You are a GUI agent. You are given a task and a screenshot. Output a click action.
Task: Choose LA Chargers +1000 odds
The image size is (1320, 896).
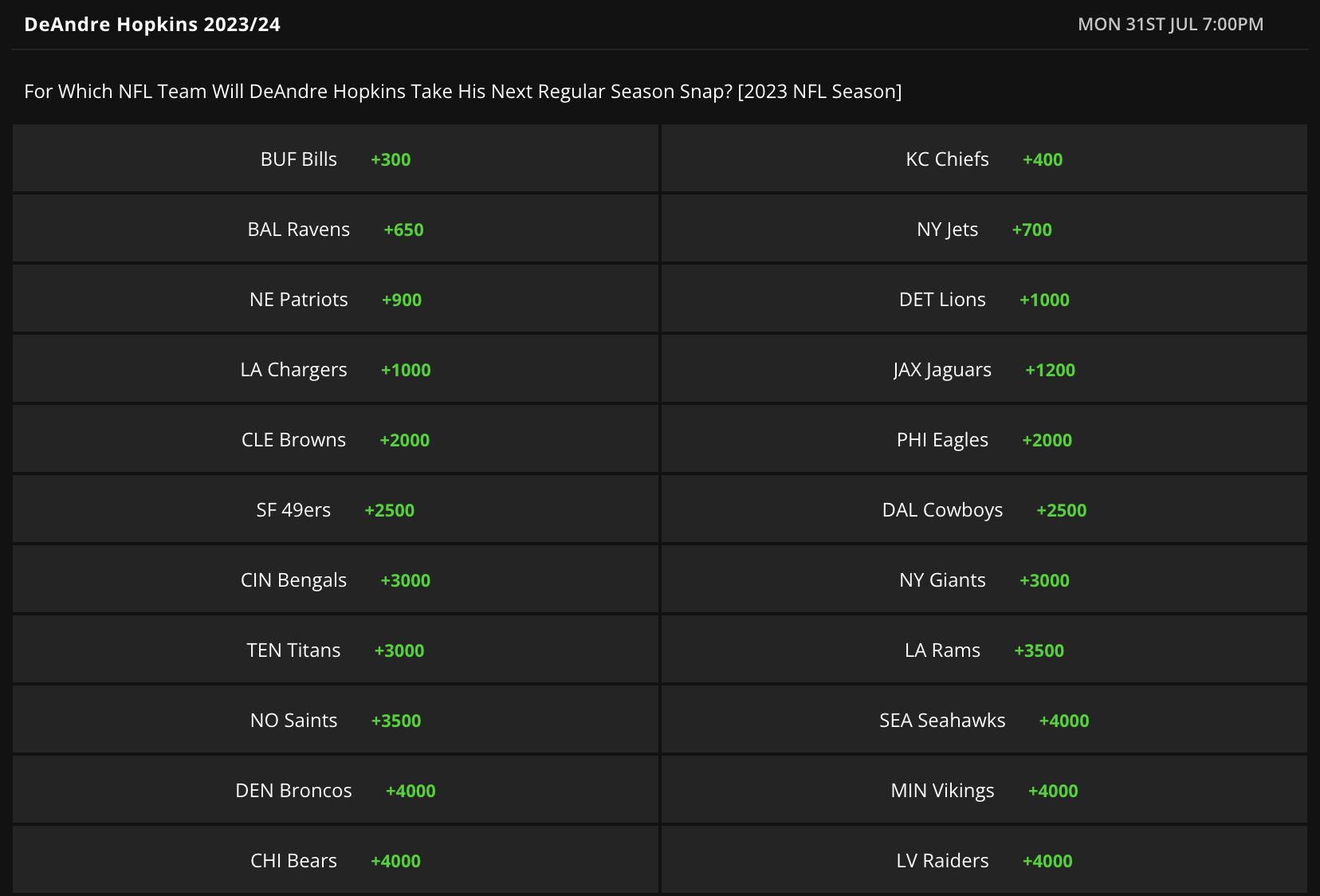[336, 369]
